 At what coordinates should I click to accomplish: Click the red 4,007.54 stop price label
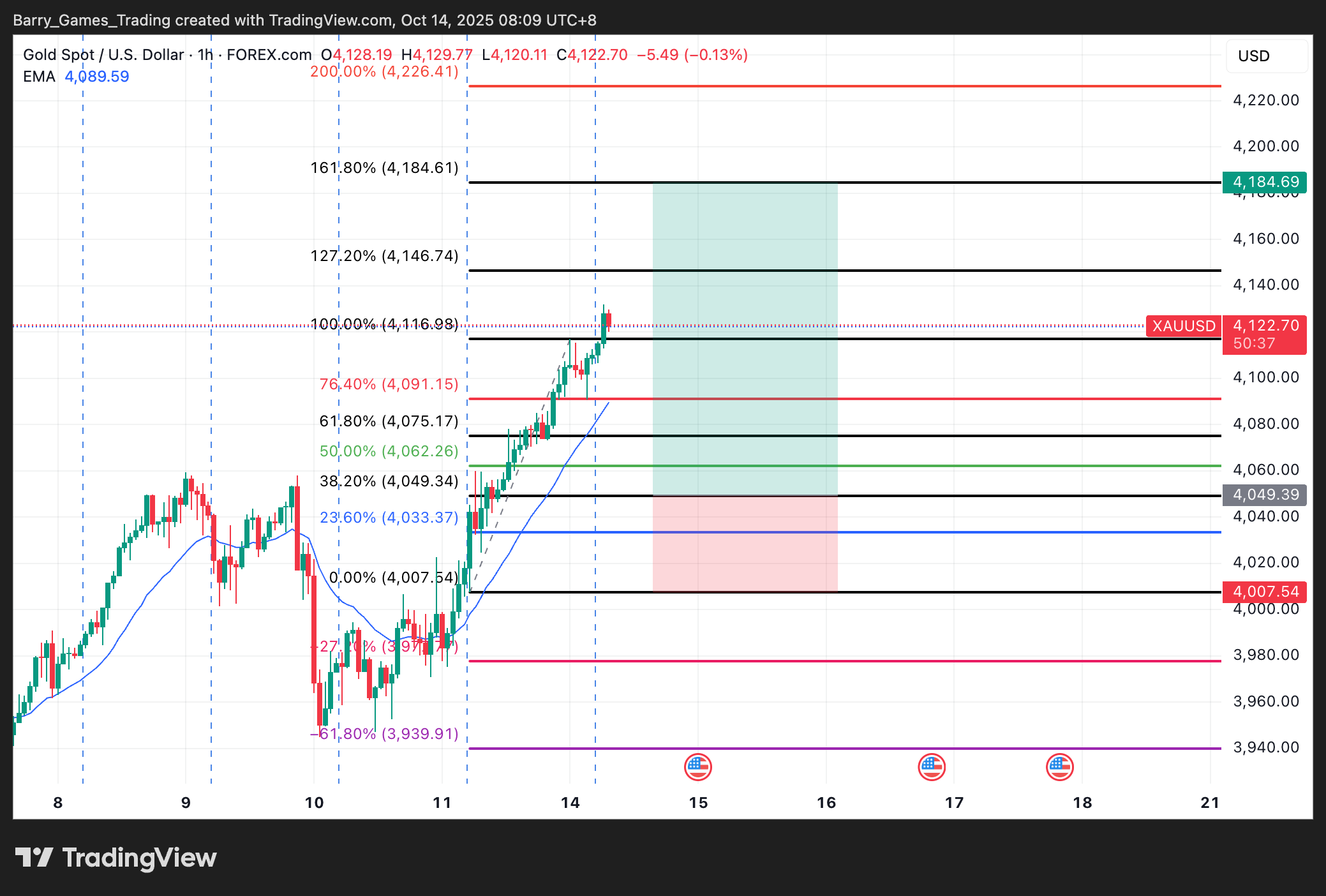click(x=1265, y=592)
